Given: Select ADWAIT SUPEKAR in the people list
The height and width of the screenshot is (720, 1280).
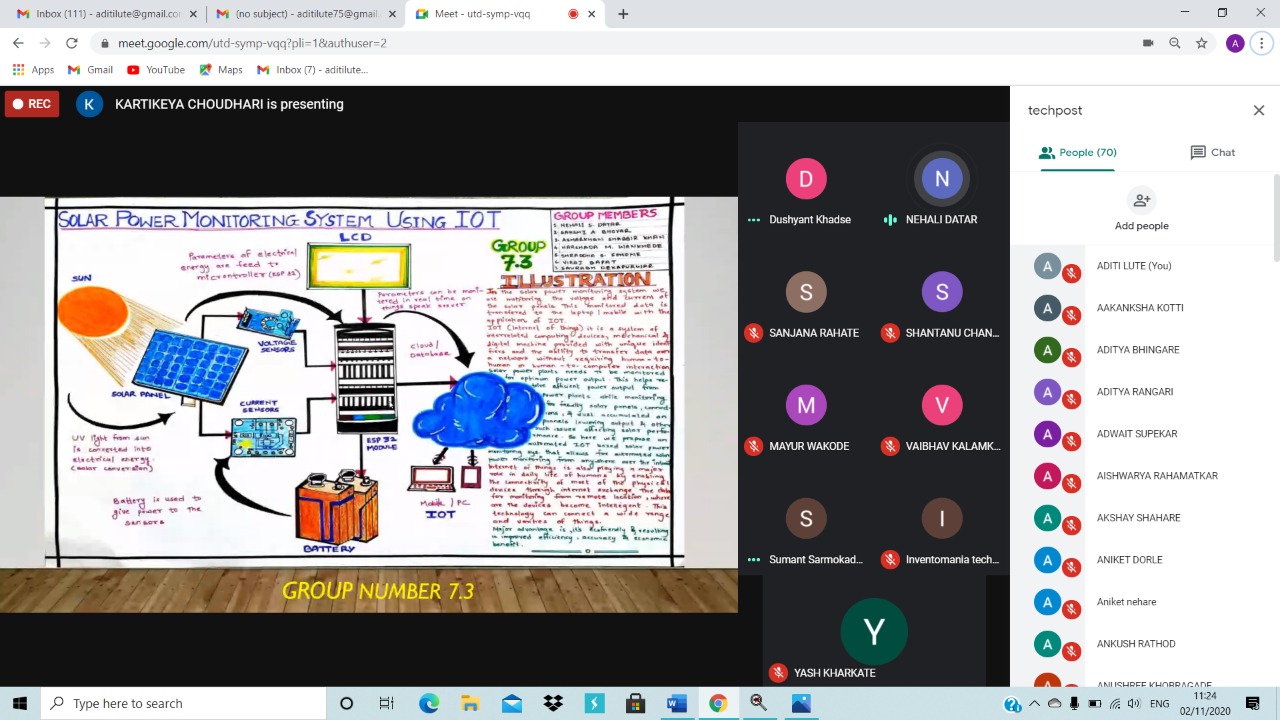Looking at the screenshot, I should tap(1141, 434).
